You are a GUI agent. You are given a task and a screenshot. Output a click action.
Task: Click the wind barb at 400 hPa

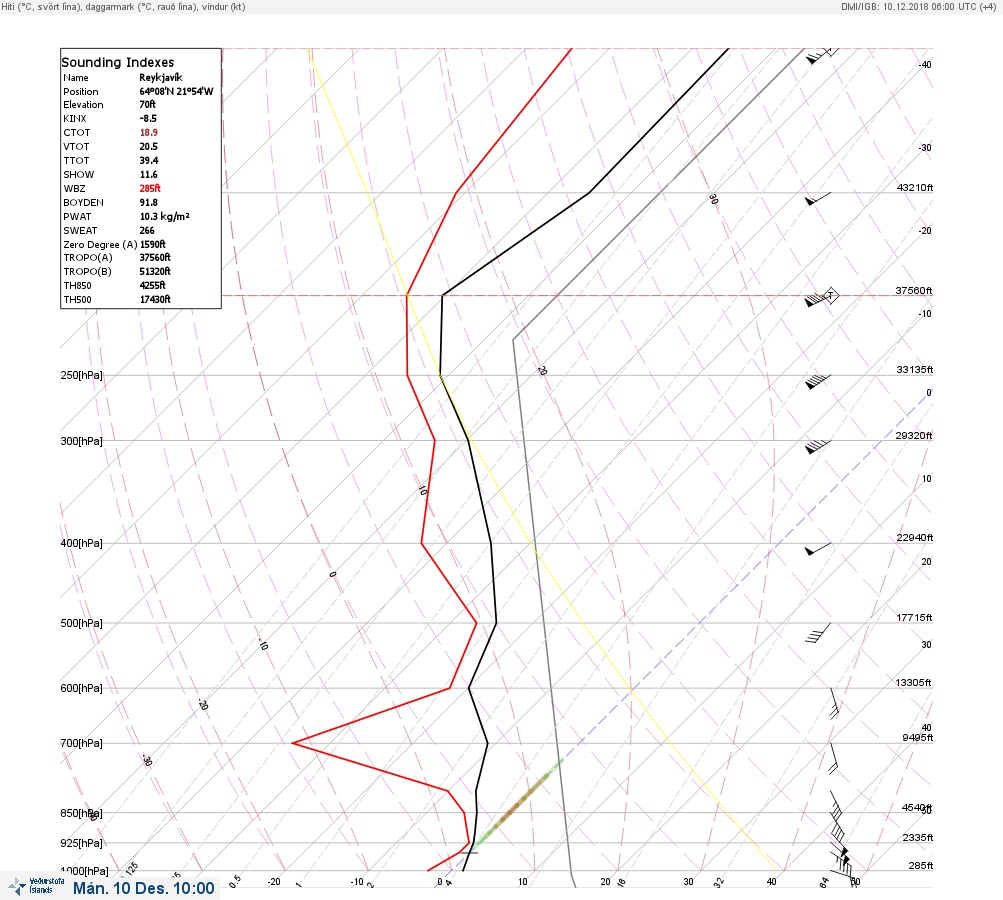[x=818, y=549]
